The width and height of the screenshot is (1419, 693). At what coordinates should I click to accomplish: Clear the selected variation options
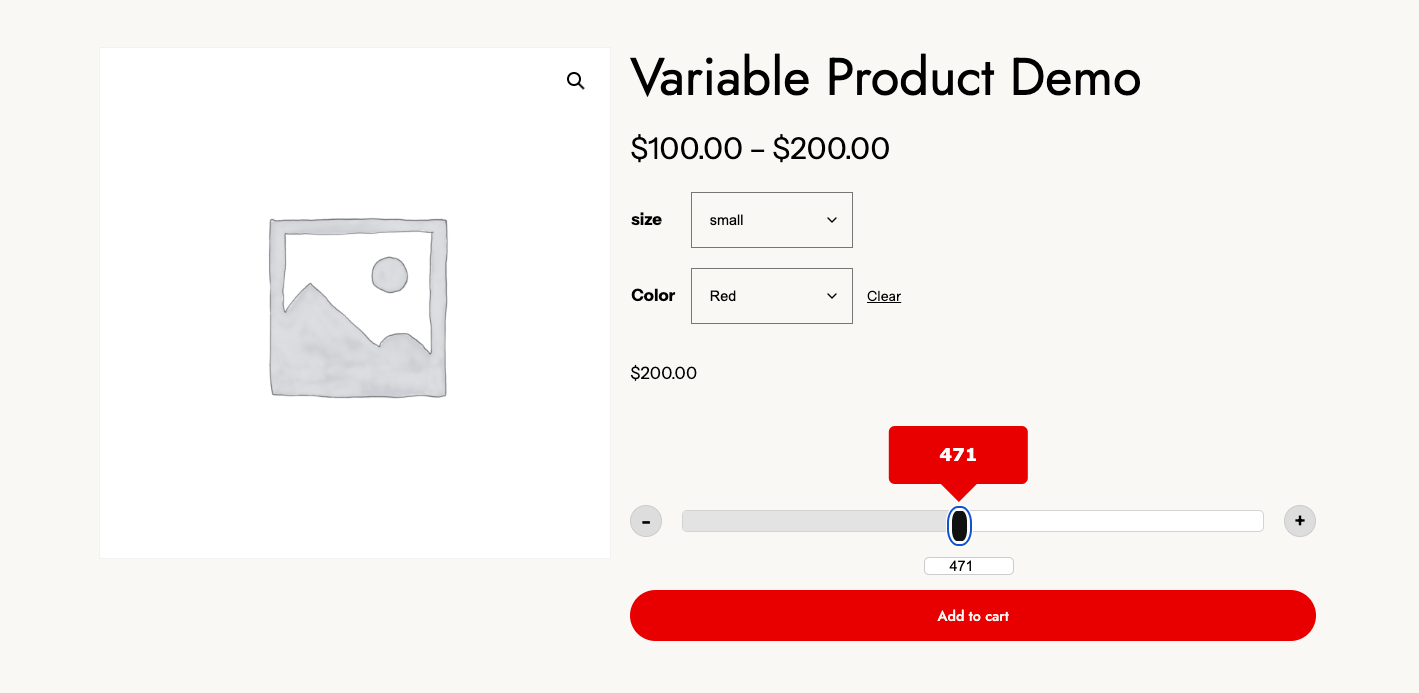click(884, 296)
